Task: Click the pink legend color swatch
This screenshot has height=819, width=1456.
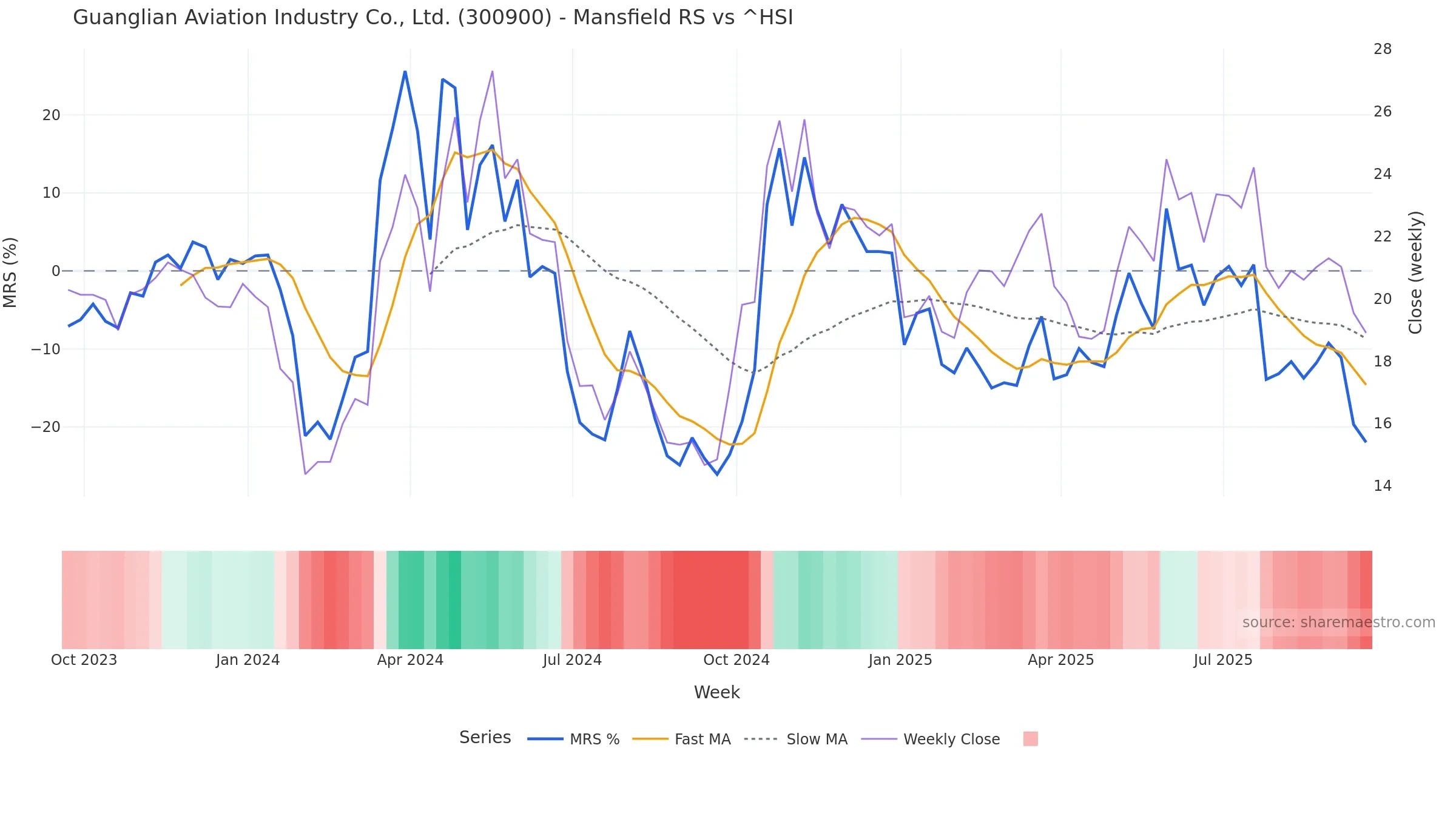Action: 1030,738
